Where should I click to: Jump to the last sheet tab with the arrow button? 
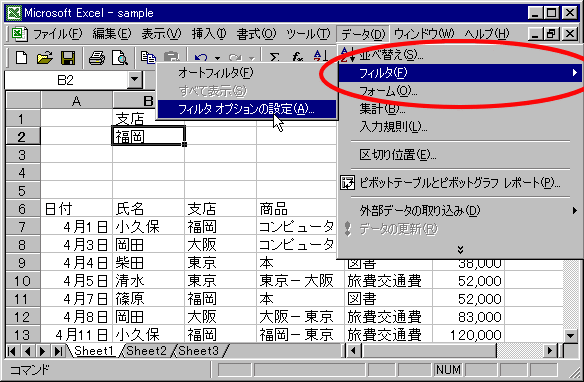tap(58, 351)
